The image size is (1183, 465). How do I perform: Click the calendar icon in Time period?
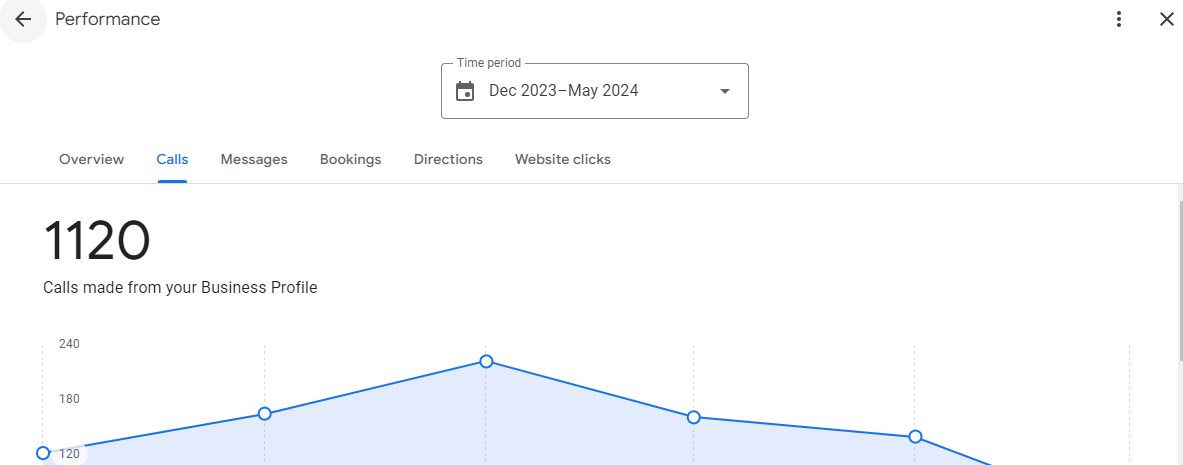pyautogui.click(x=465, y=92)
